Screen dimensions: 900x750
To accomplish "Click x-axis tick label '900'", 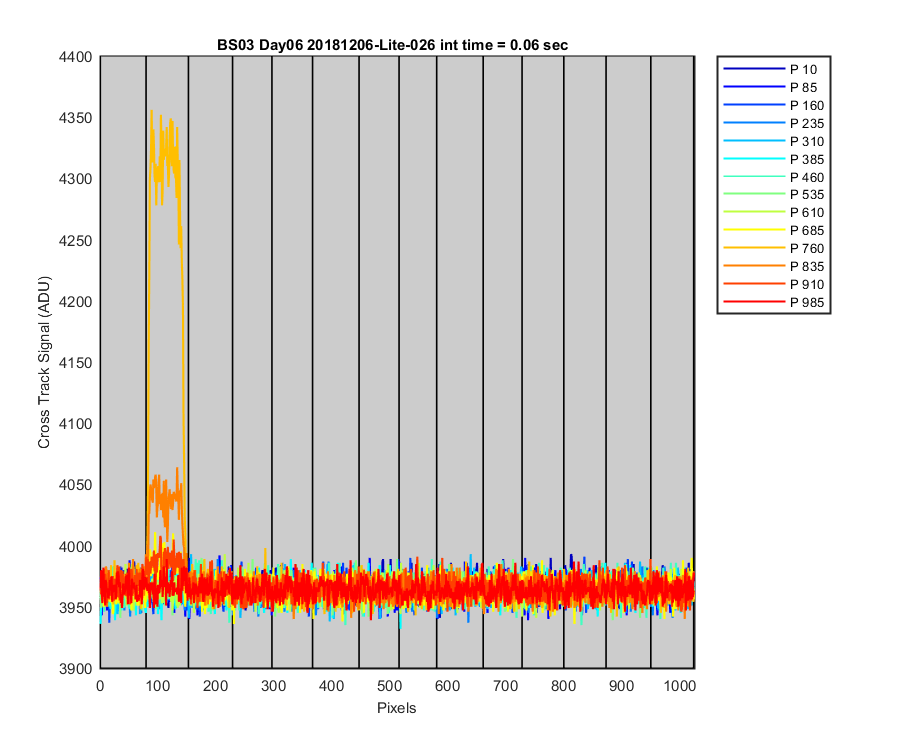I will [621, 686].
